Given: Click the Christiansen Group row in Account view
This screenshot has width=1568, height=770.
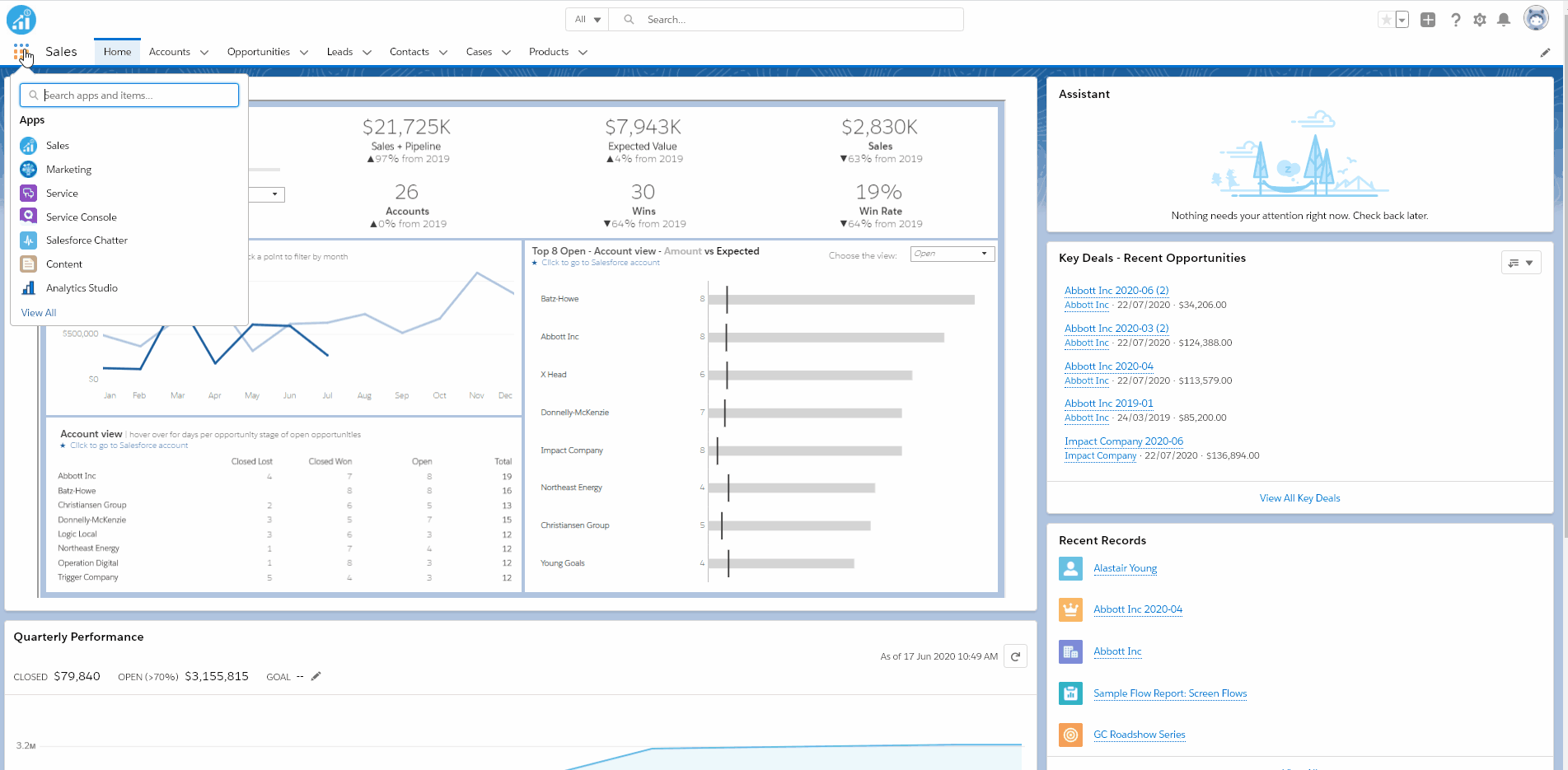Looking at the screenshot, I should tap(284, 506).
